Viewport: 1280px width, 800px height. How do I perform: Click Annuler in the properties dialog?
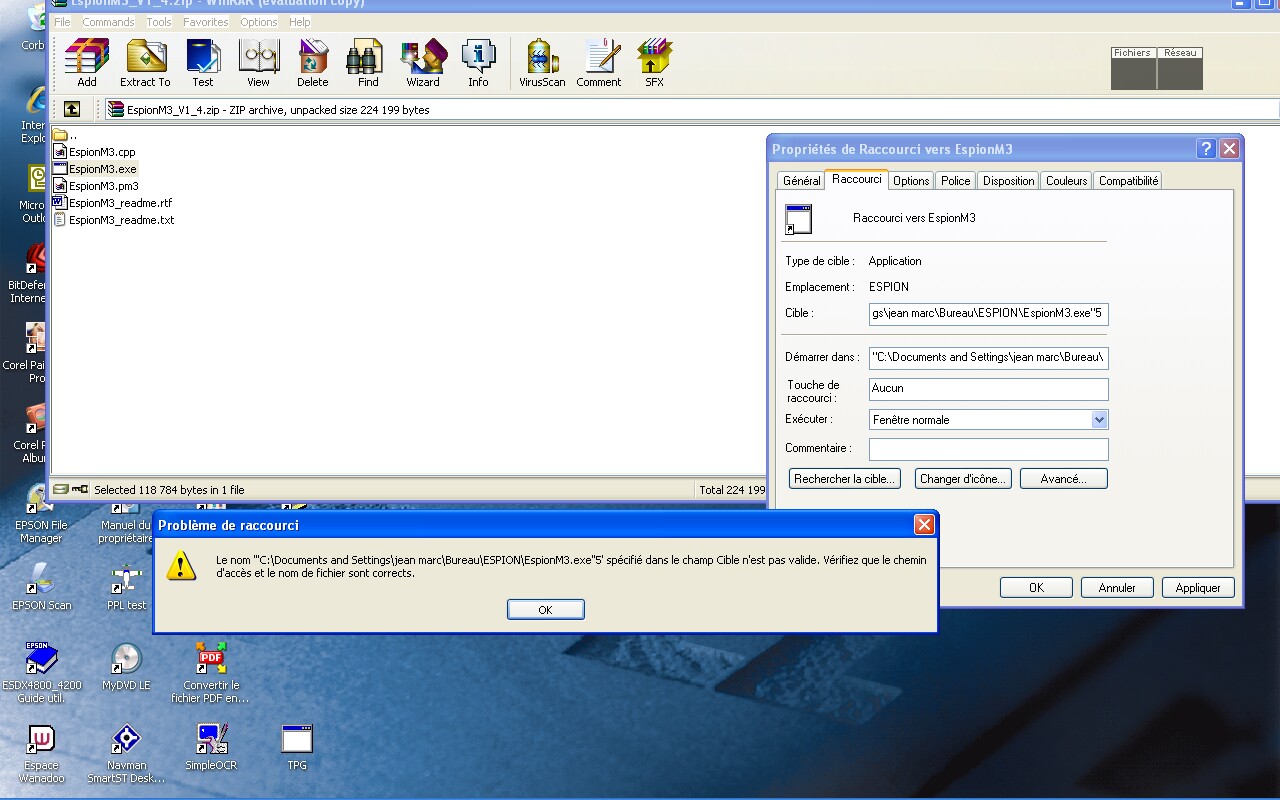click(1117, 588)
